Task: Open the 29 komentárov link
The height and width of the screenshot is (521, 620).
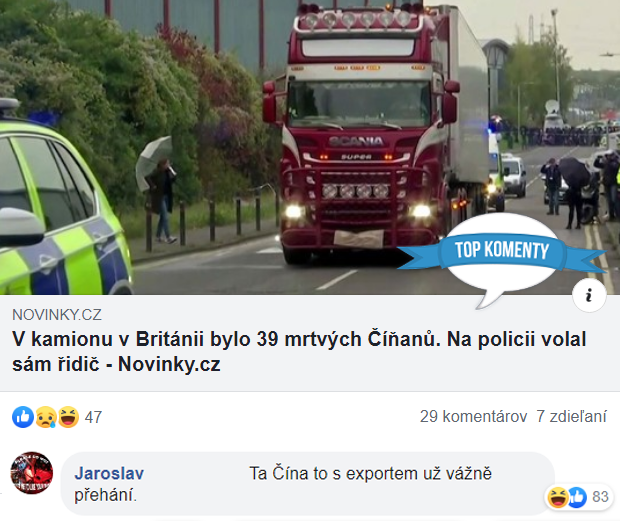Action: pos(473,417)
